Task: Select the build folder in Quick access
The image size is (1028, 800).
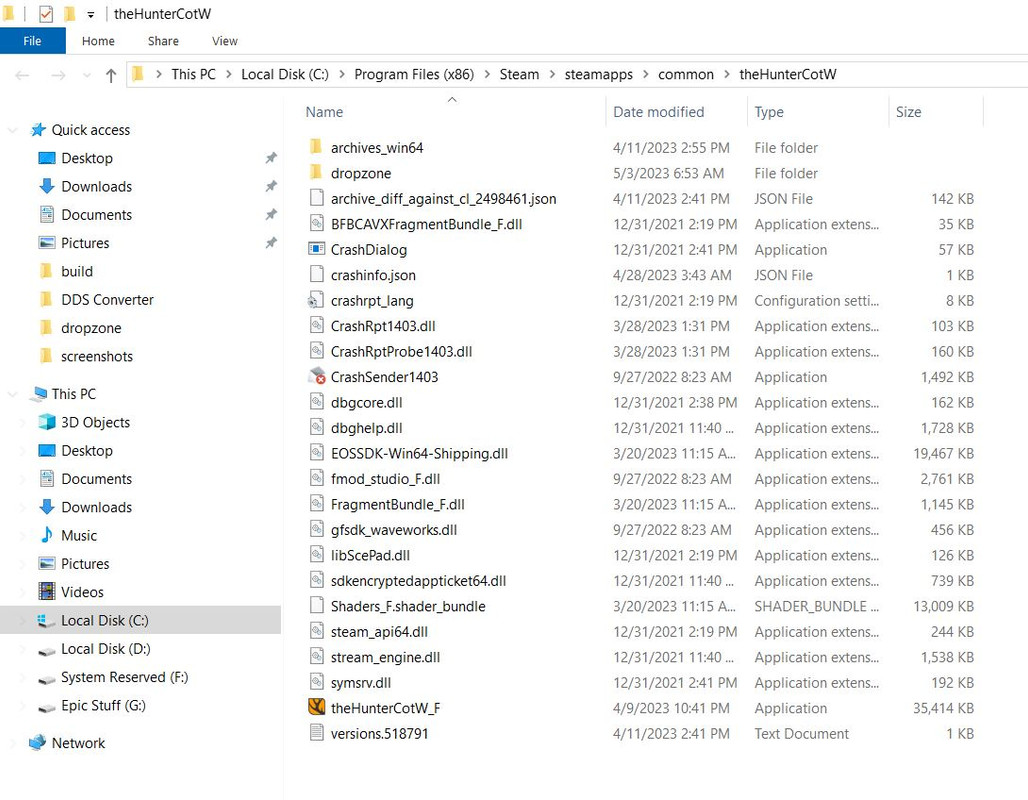Action: pos(77,271)
